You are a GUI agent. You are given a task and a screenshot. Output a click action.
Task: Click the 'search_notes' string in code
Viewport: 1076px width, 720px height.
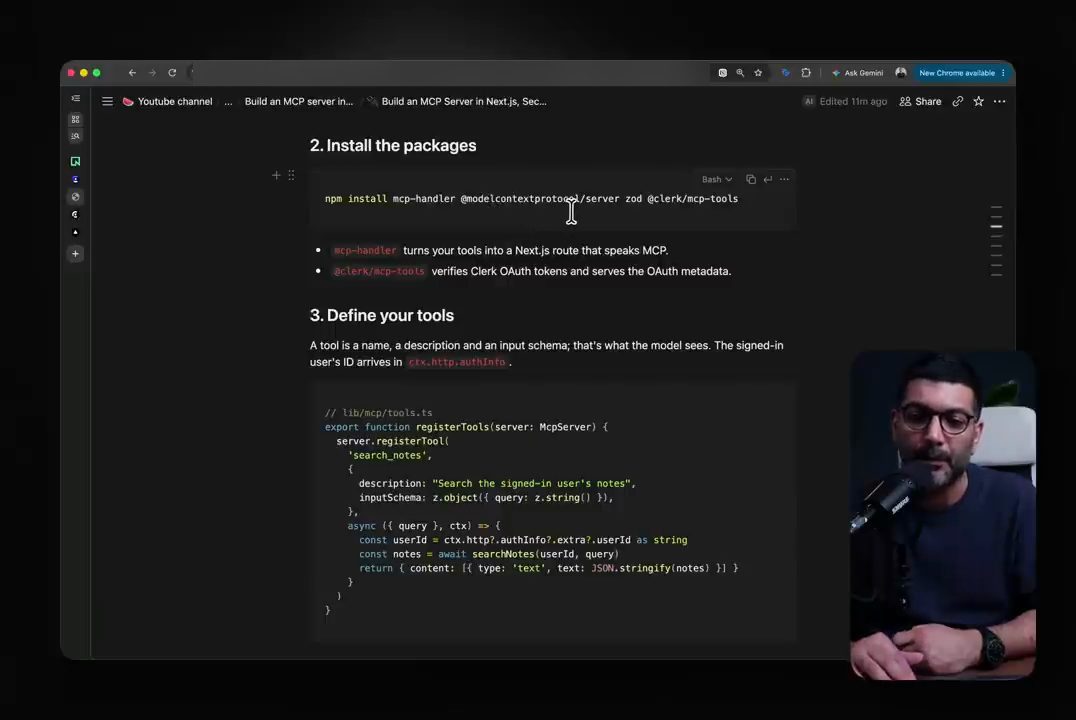tap(389, 455)
